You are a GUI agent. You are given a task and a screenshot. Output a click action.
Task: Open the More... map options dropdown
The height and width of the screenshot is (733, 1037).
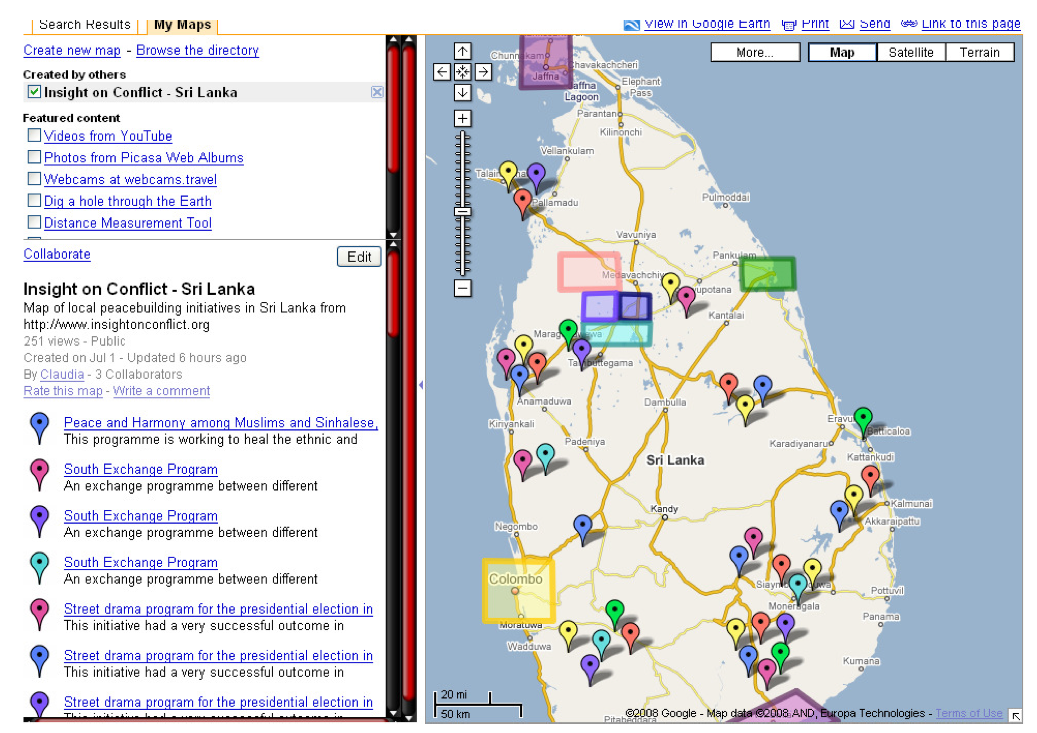755,53
